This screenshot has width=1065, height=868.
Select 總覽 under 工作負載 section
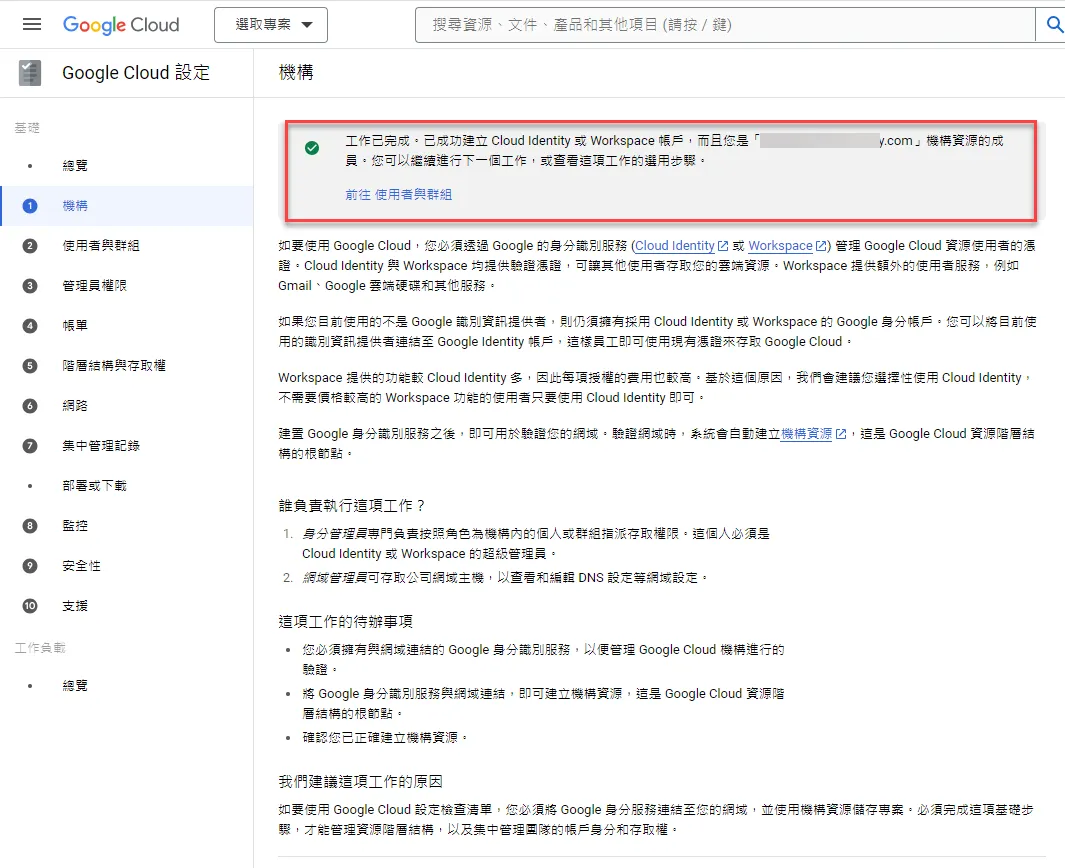[x=75, y=686]
